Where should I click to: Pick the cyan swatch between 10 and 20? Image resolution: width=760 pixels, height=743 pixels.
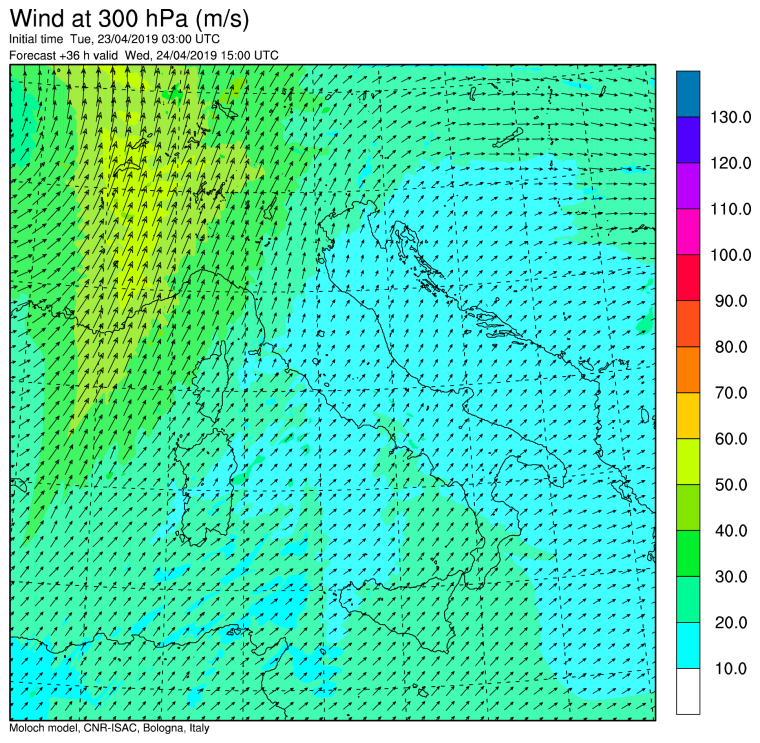coord(688,646)
